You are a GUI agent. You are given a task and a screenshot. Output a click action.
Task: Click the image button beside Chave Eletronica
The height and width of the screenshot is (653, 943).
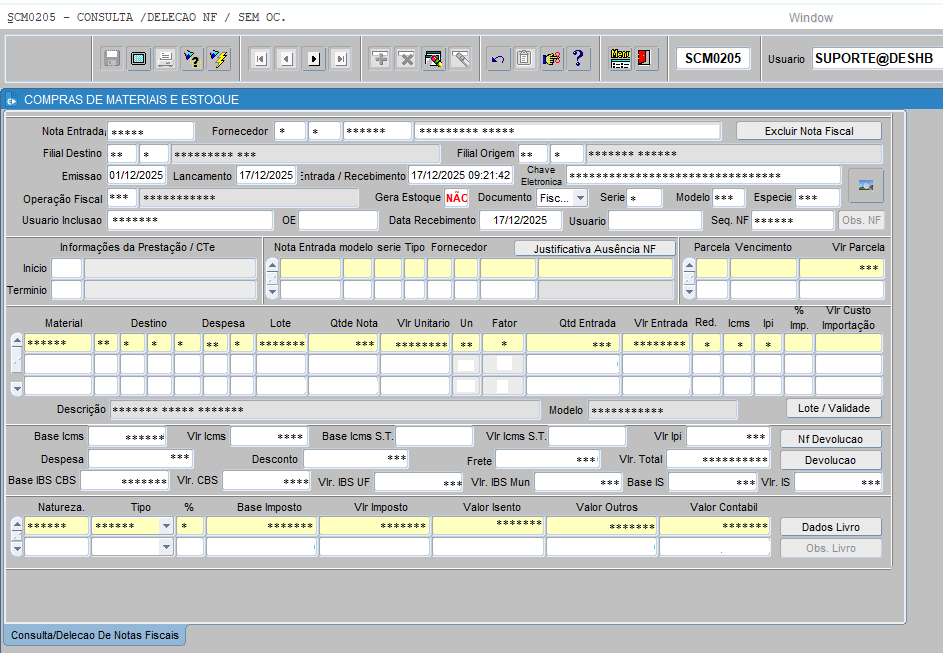point(865,185)
